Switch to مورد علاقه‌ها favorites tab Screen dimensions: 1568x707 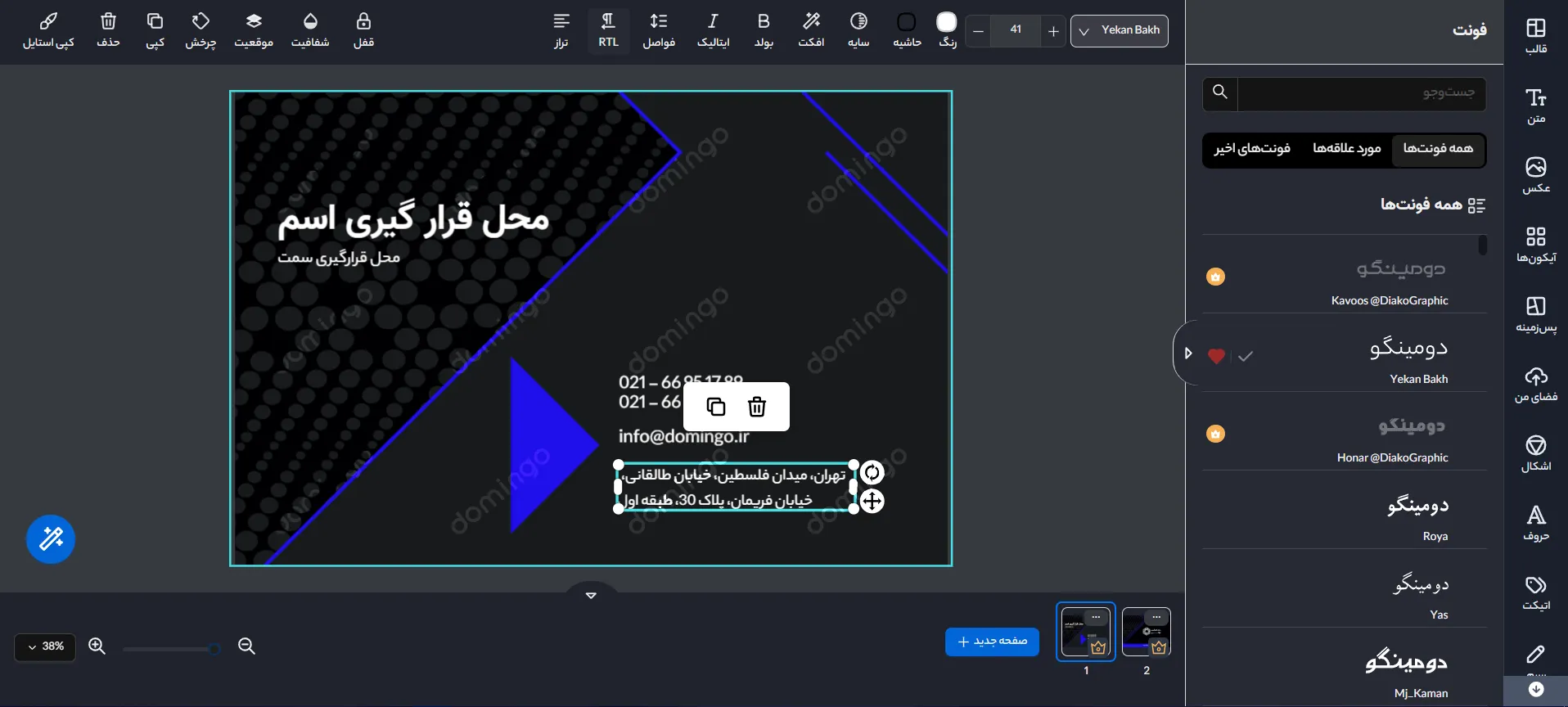coord(1346,149)
